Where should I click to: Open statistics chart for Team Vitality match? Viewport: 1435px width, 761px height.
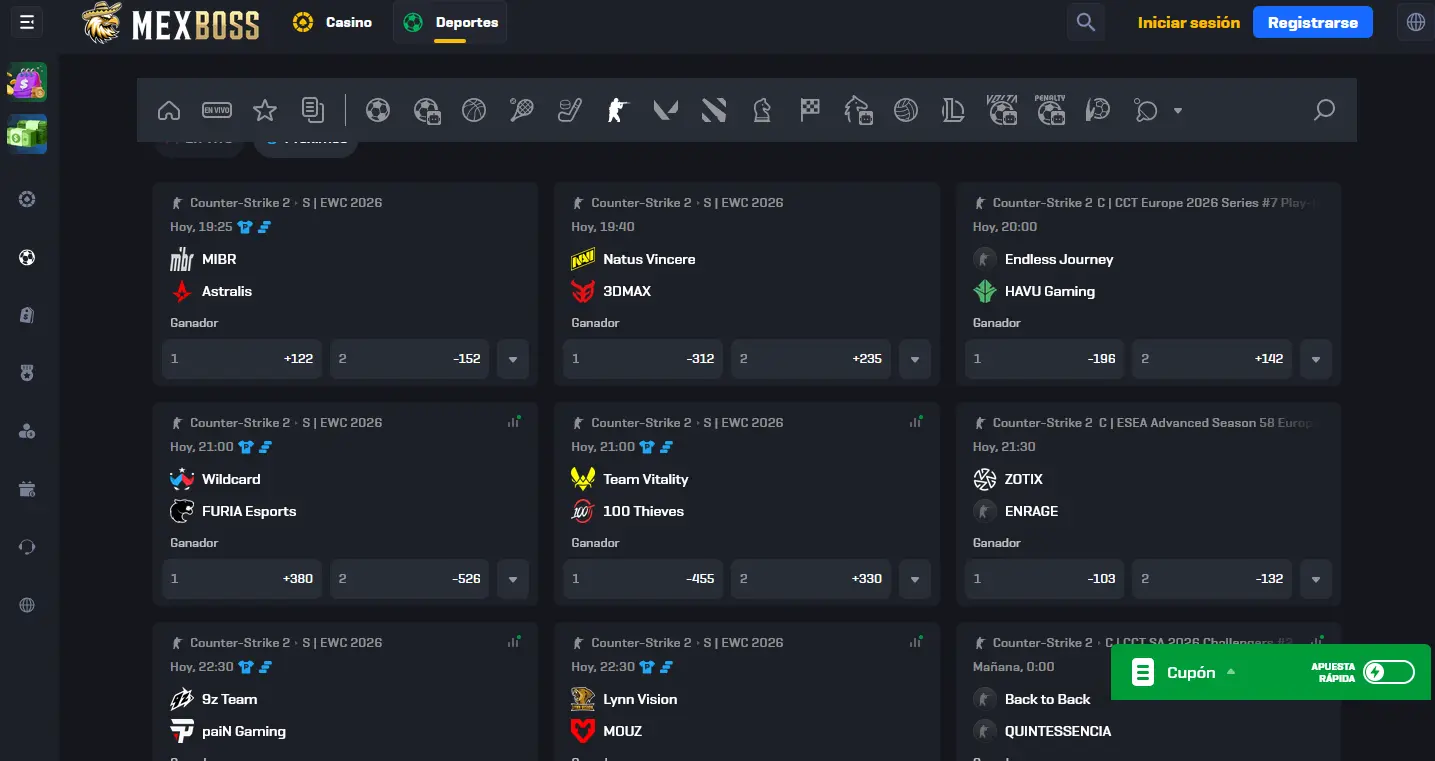point(915,422)
